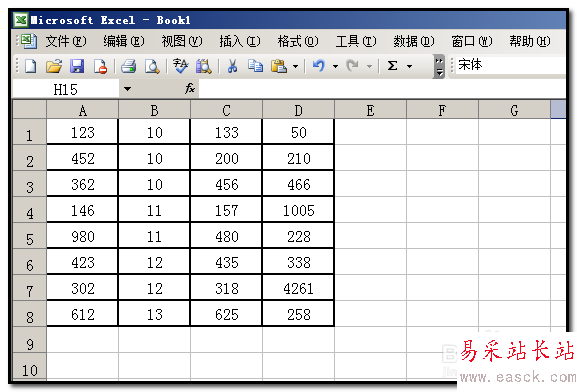Select cell D4 containing 1005
577x392 pixels.
coord(298,210)
